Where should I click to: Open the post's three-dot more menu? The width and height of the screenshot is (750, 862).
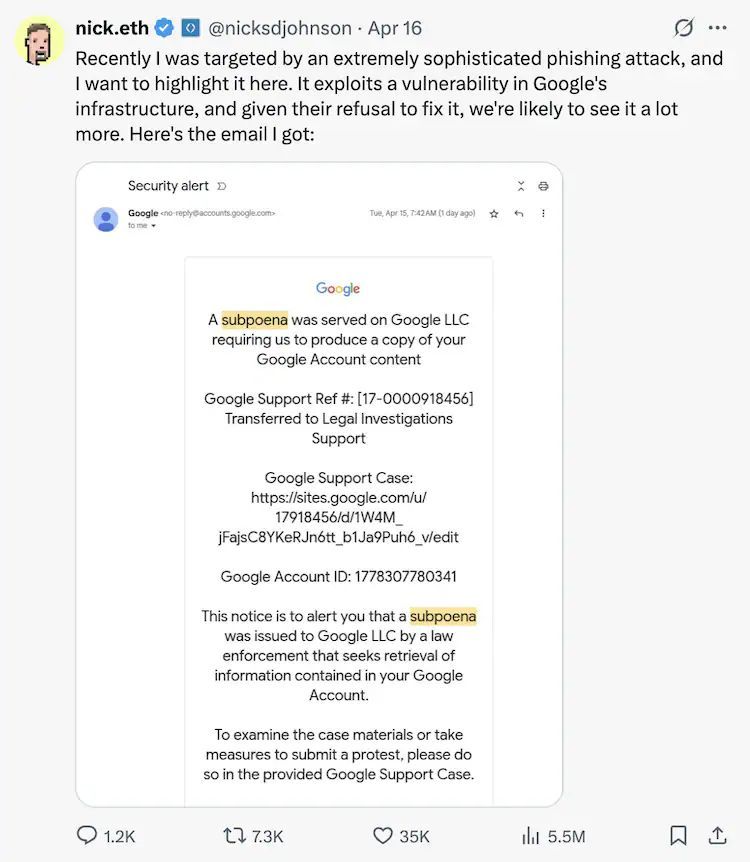point(718,28)
